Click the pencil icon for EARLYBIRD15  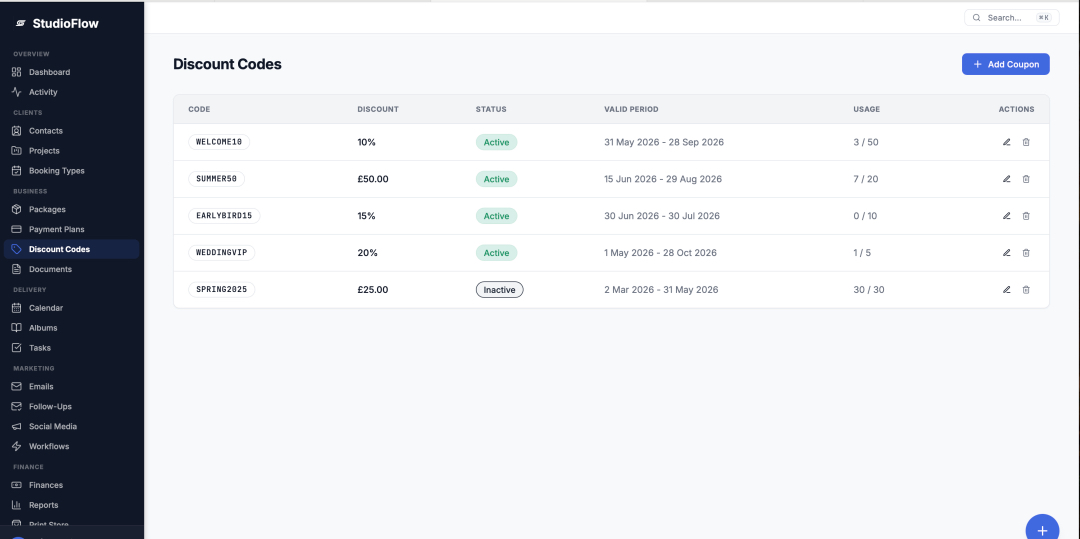click(1006, 215)
